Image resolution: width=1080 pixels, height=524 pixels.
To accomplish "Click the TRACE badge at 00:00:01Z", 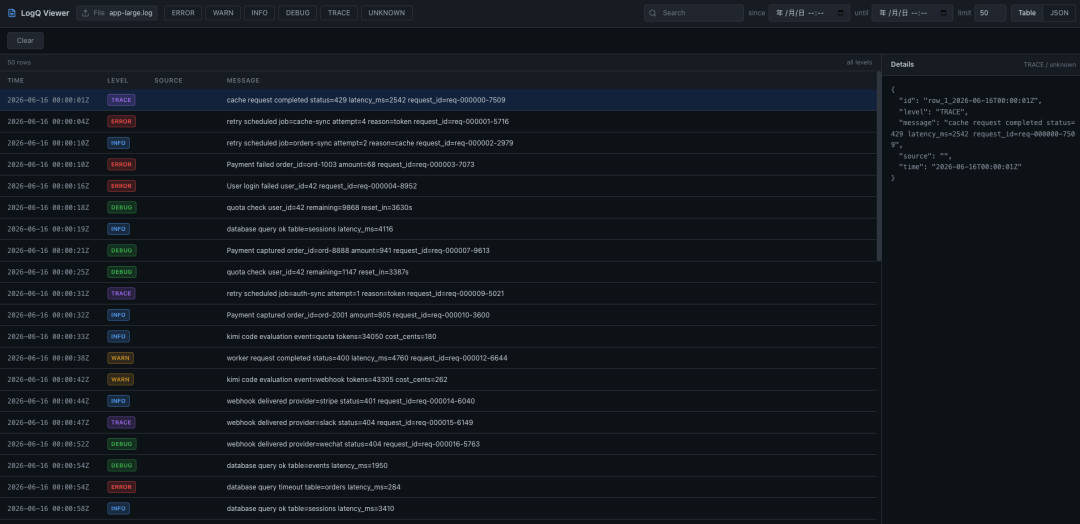I will [121, 100].
